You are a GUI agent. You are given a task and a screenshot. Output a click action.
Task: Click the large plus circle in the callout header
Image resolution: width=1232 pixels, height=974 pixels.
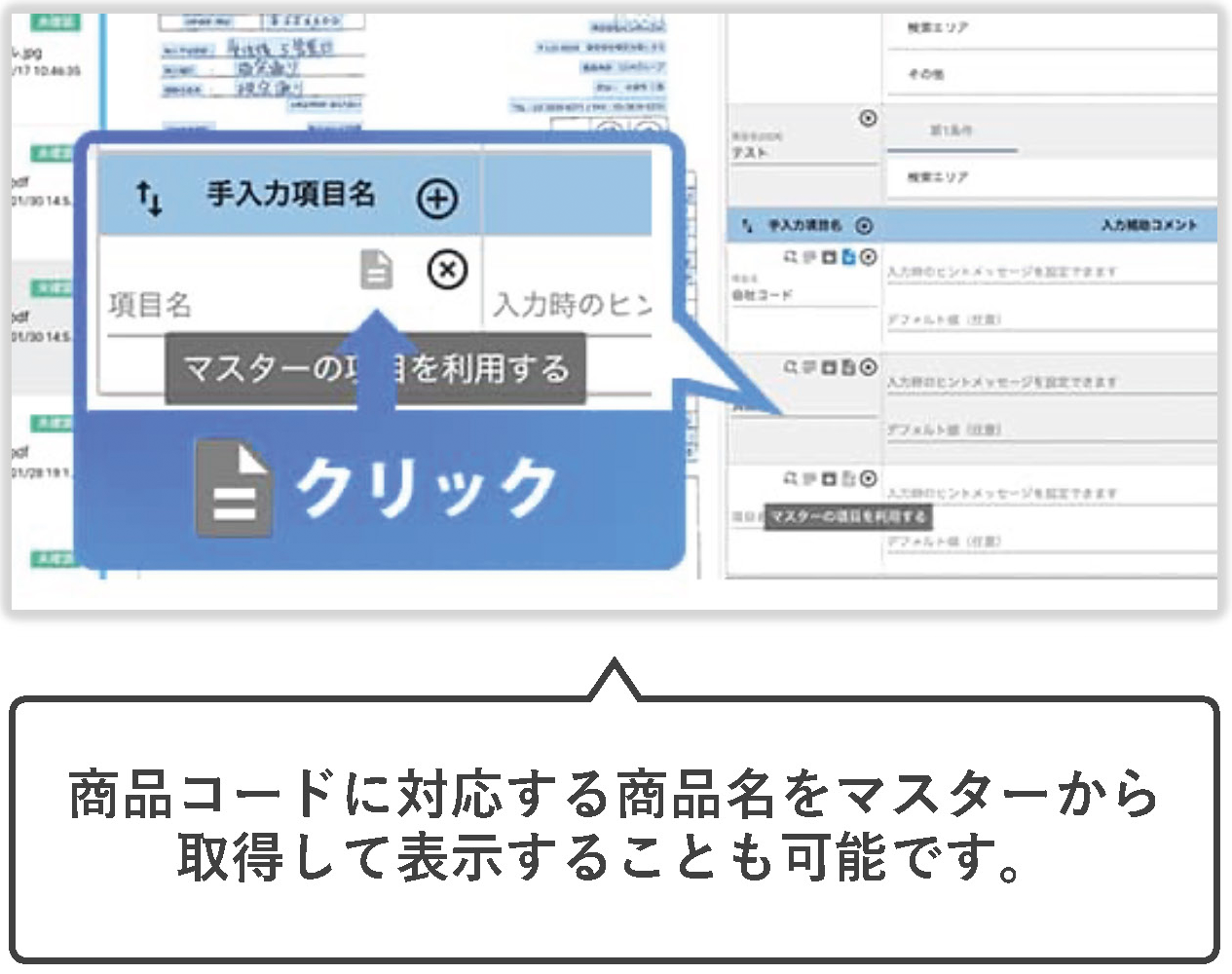click(x=437, y=199)
